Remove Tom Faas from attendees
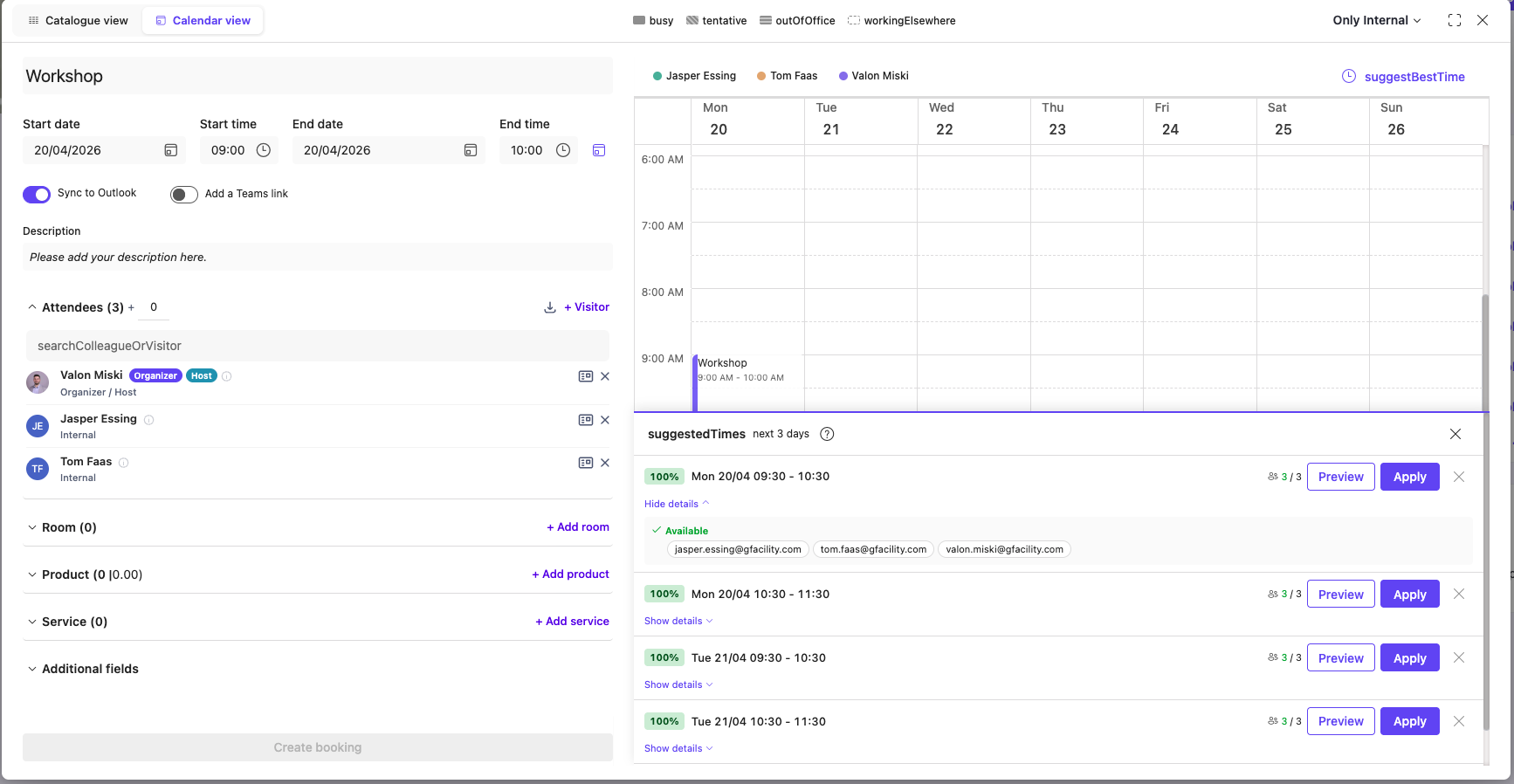Image resolution: width=1514 pixels, height=784 pixels. point(605,463)
